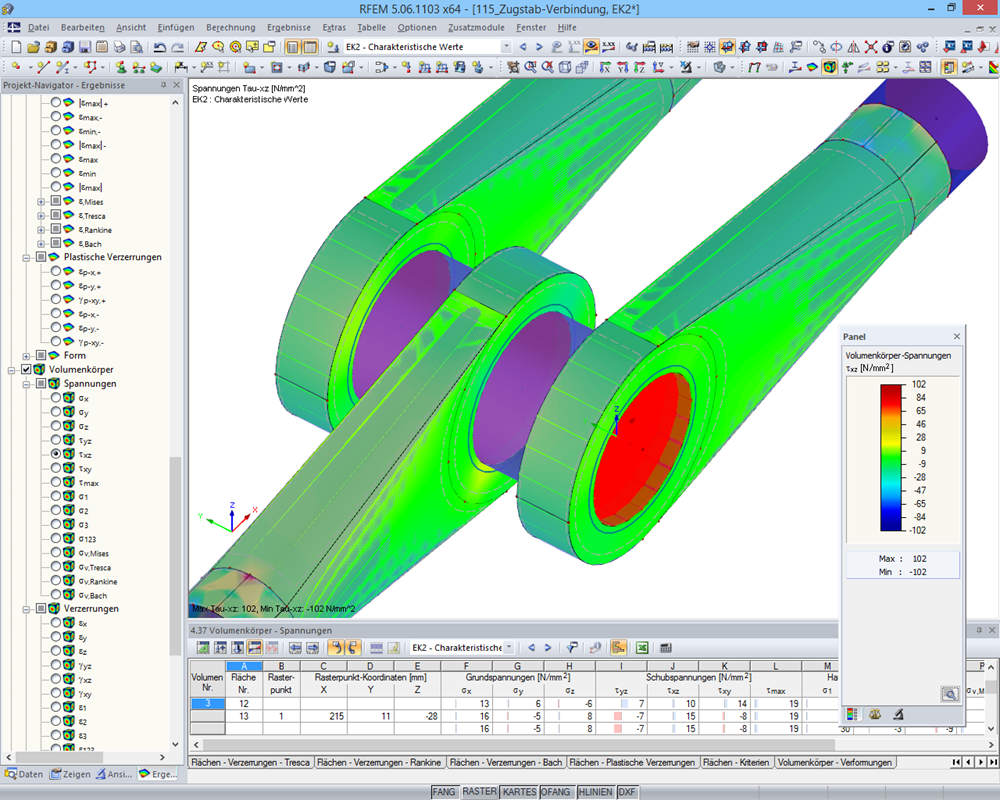Open the EK2 load case dropdown in toolbar

click(506, 47)
